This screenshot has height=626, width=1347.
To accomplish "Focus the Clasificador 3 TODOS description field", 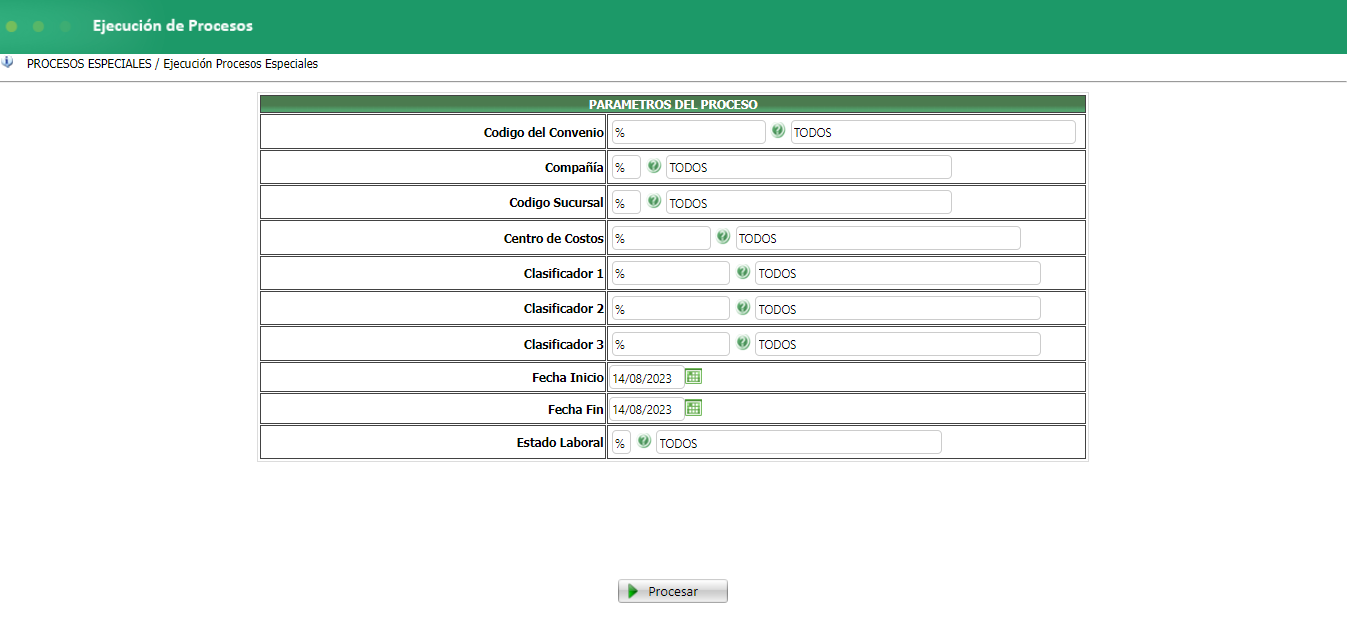I will point(898,344).
